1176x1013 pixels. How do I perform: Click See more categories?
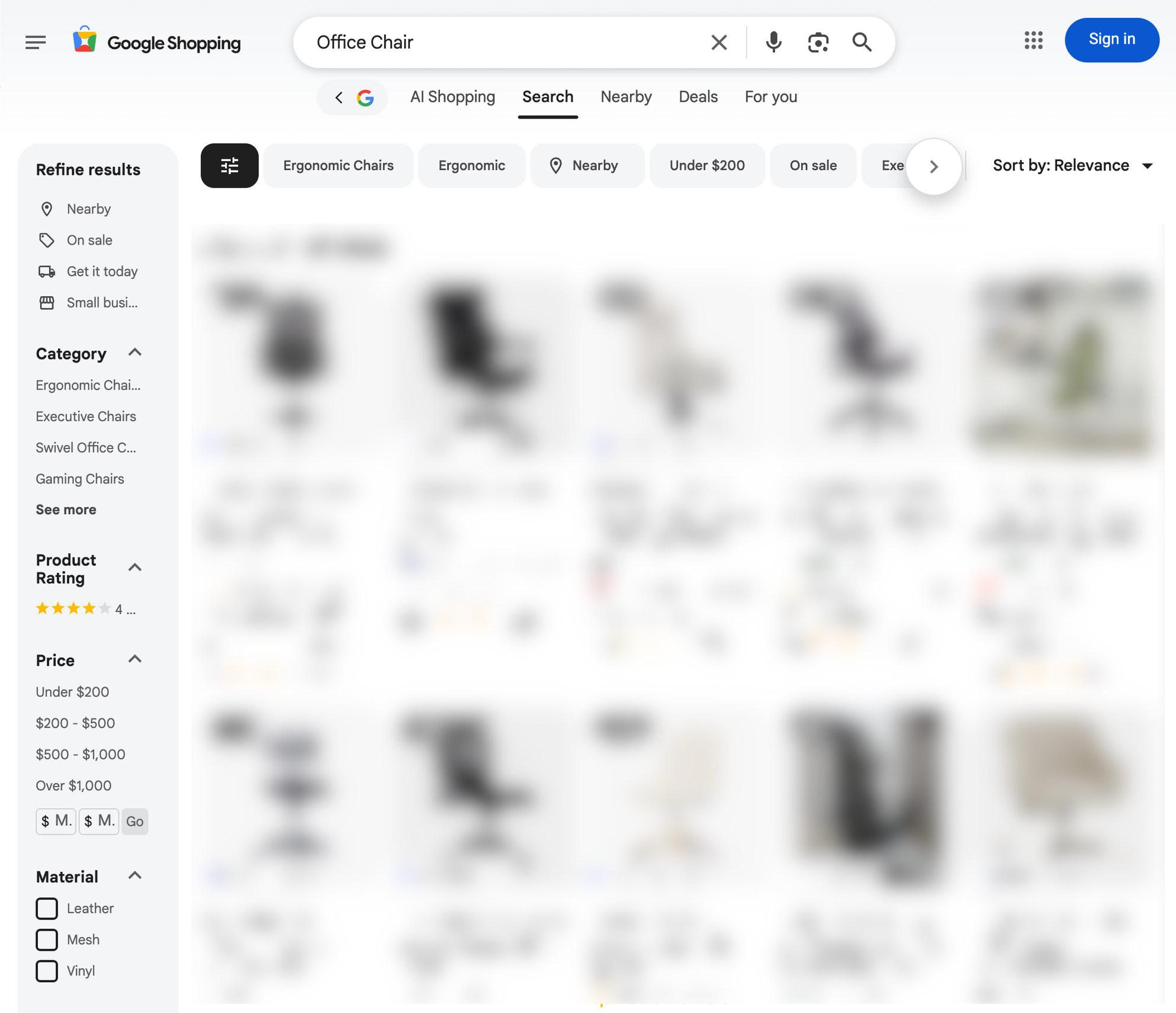tap(66, 509)
